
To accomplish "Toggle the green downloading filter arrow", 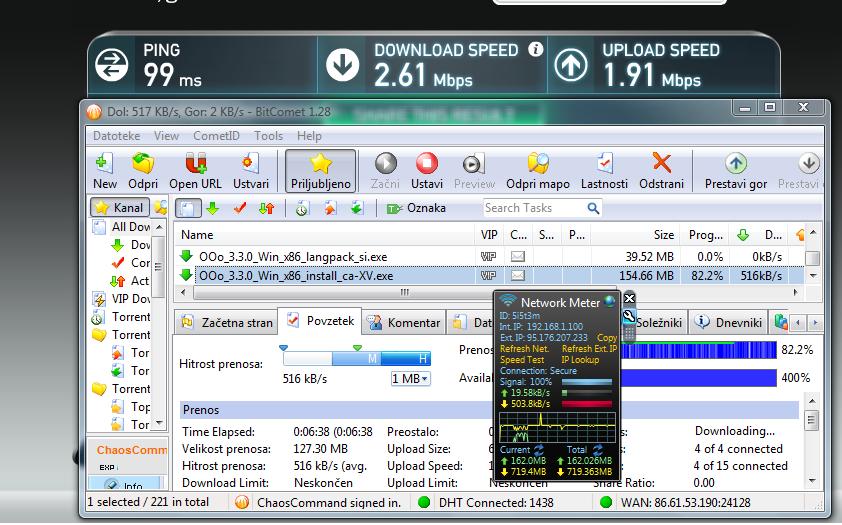I will pyautogui.click(x=212, y=209).
